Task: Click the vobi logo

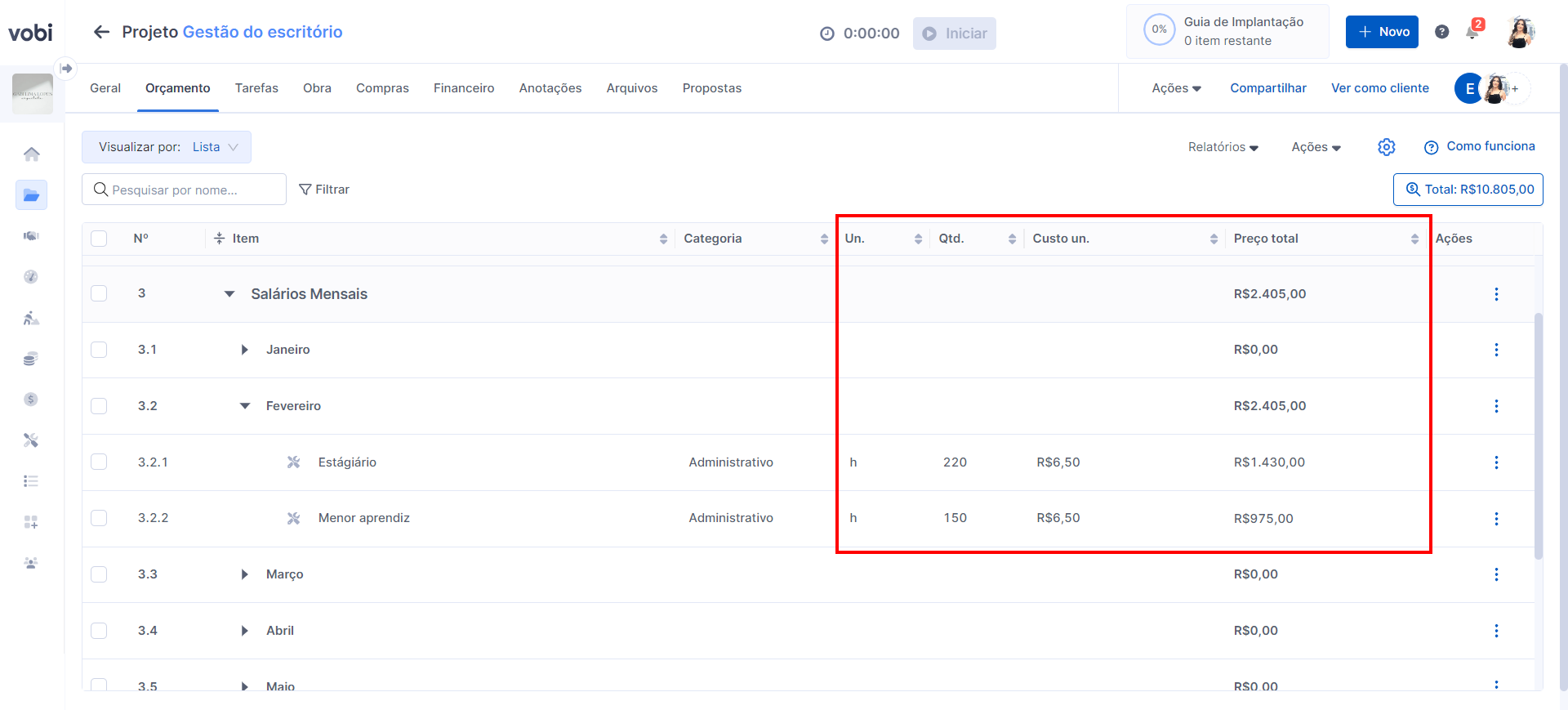Action: [x=30, y=33]
